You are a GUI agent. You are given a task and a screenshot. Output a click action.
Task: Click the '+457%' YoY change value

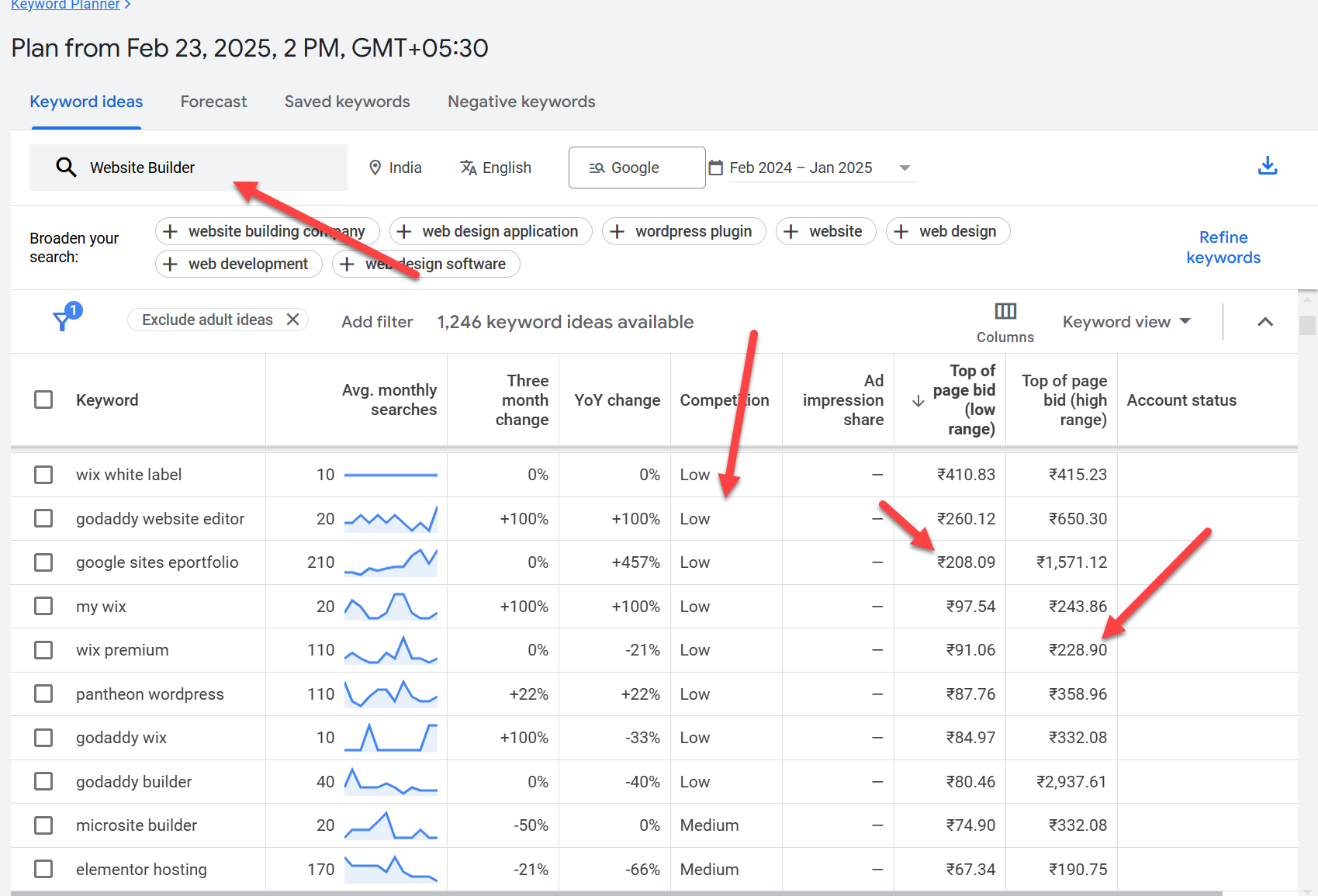635,562
